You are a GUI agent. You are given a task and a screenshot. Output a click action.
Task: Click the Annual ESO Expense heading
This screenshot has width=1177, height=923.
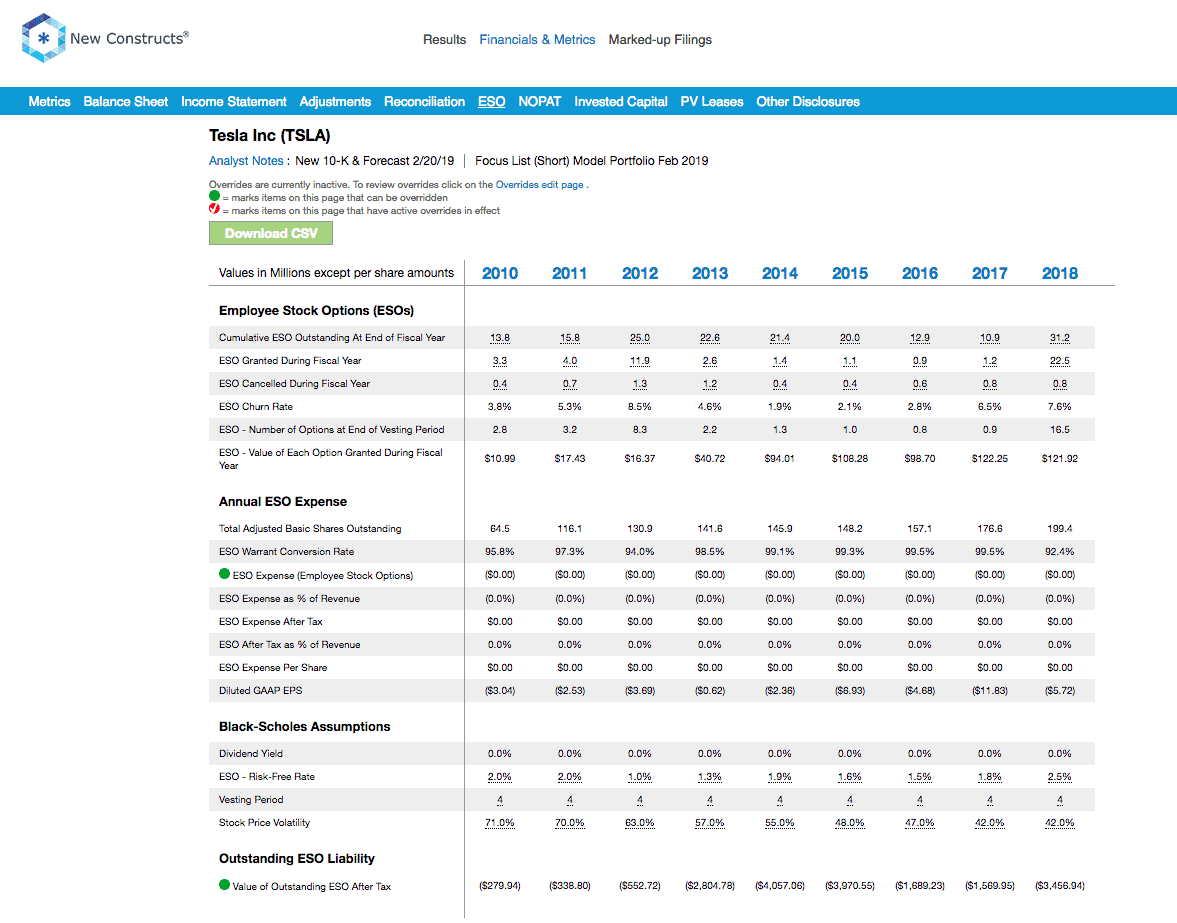click(283, 501)
